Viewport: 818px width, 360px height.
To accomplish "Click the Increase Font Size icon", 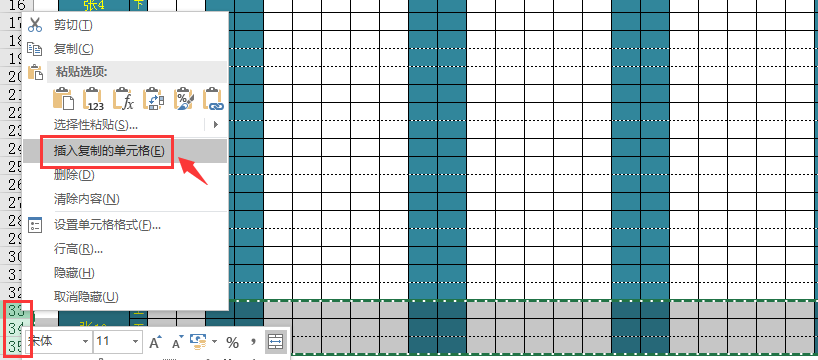I will point(155,342).
